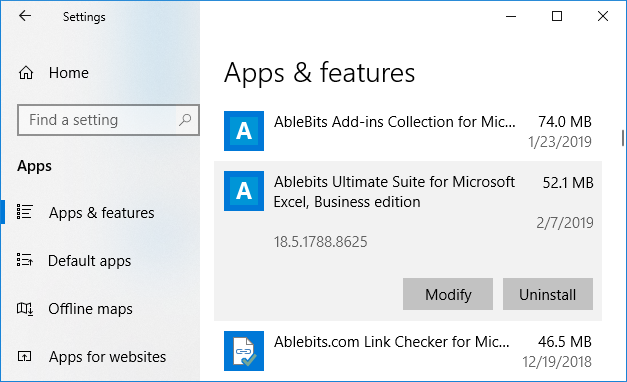
Task: Minimize the Settings window
Action: click(511, 16)
